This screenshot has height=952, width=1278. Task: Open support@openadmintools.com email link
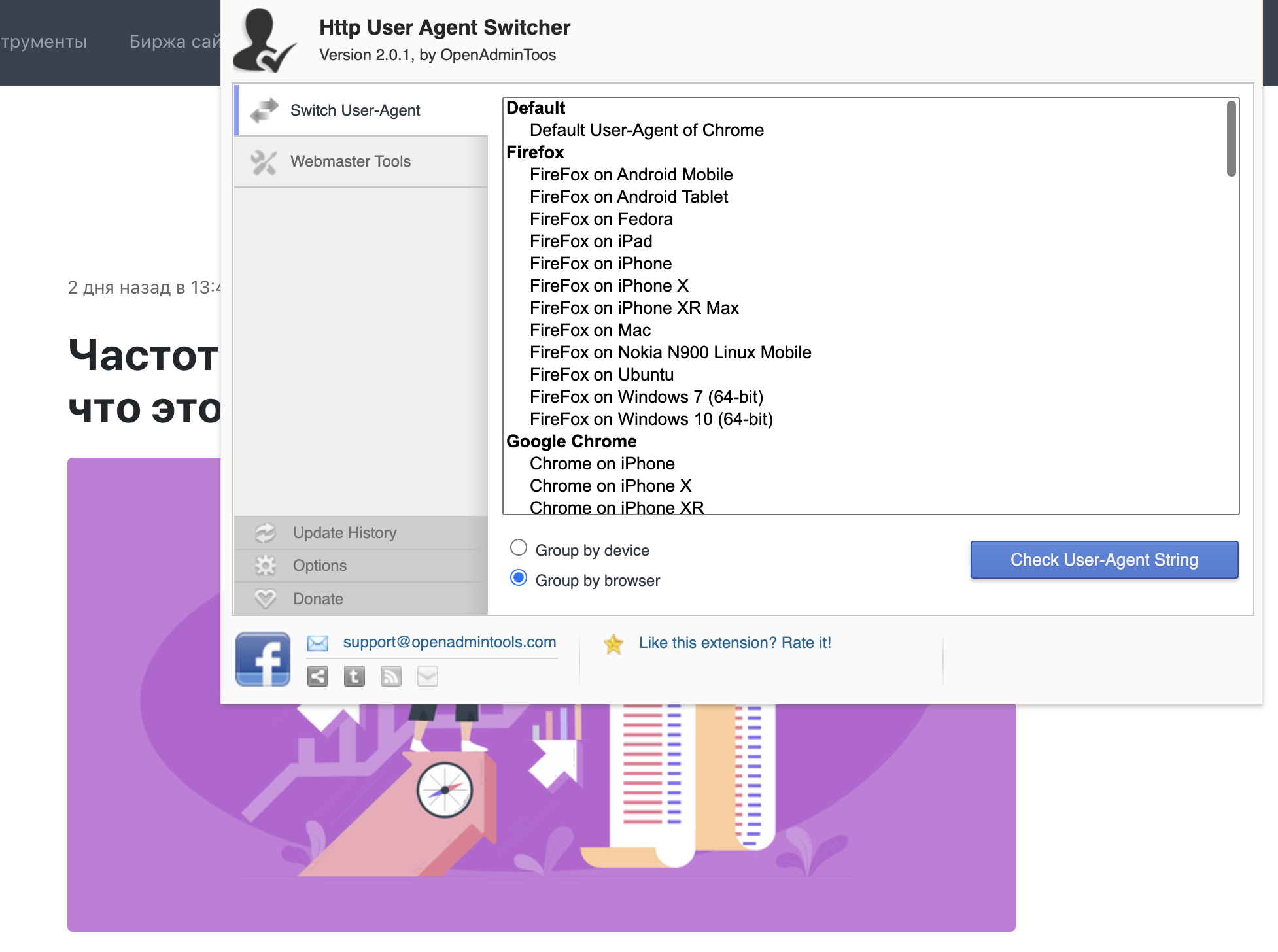(x=449, y=642)
